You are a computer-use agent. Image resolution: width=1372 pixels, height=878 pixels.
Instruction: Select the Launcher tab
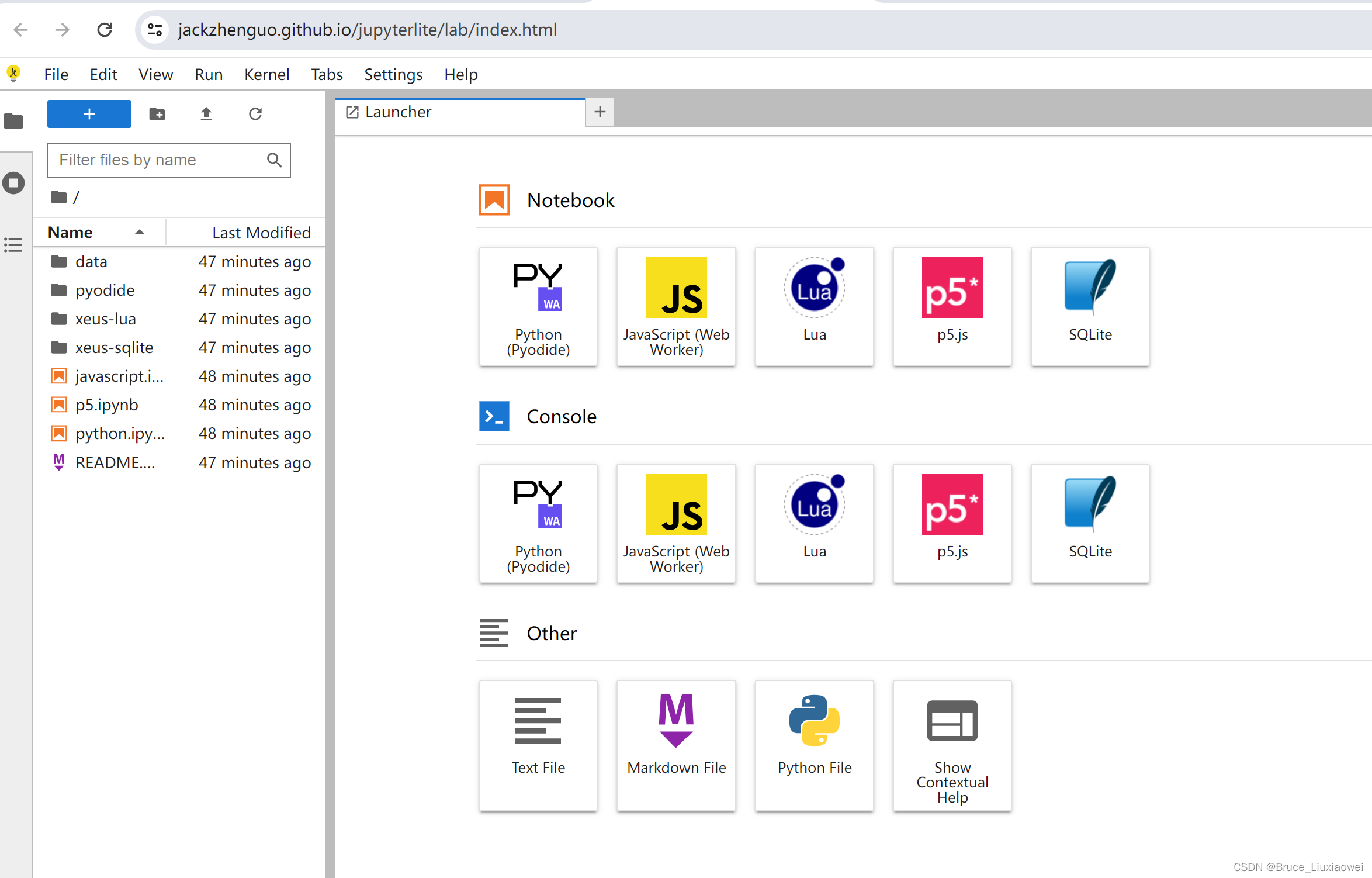point(460,112)
